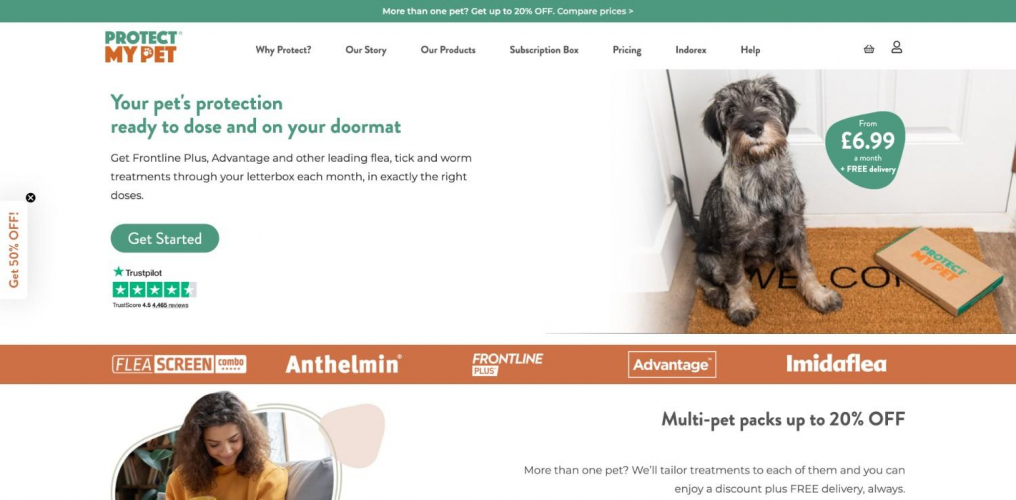
Task: Open the Why Protect? menu item
Action: click(x=283, y=50)
